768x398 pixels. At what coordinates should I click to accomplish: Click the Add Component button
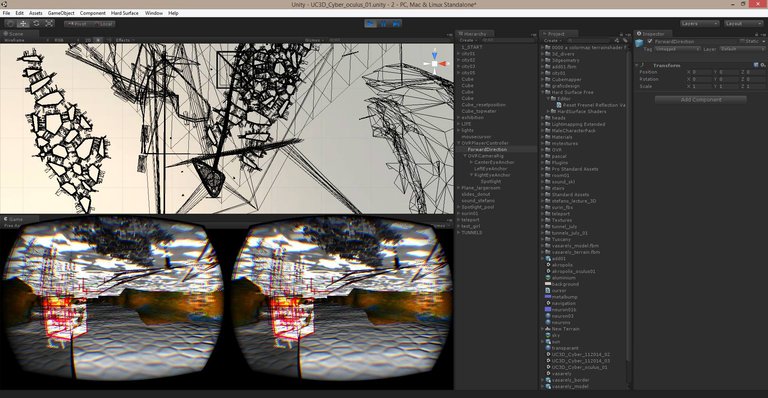coord(701,99)
